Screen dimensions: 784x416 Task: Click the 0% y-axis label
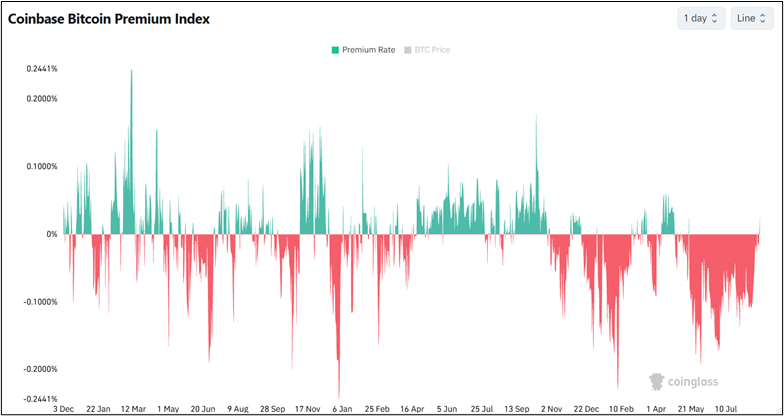(52, 234)
